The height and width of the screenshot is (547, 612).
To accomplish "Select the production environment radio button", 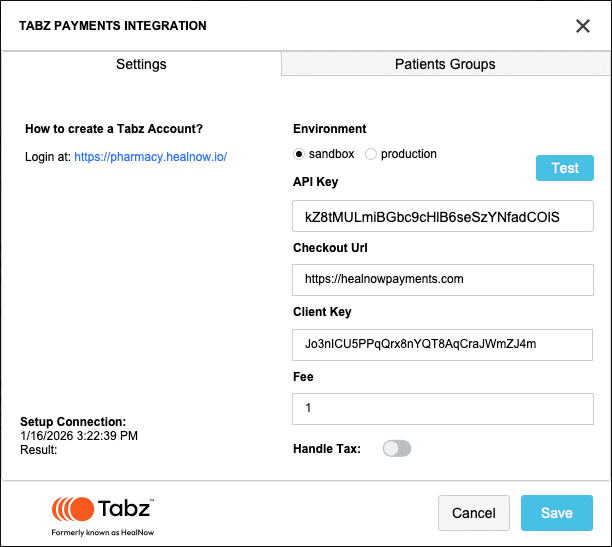I will coord(371,154).
